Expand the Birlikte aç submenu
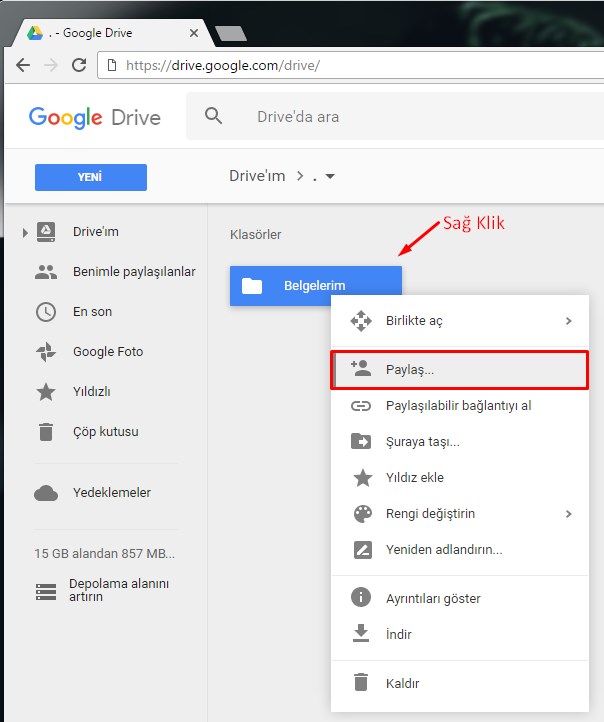This screenshot has width=604, height=722. (568, 321)
